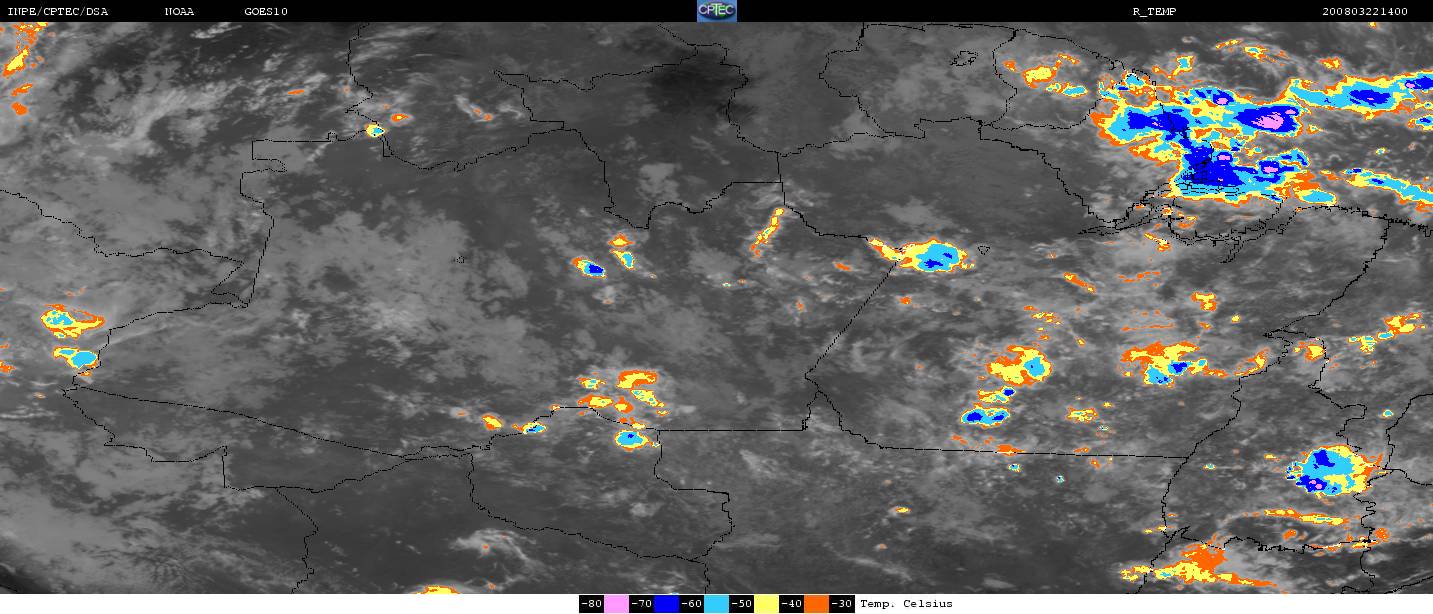This screenshot has width=1433, height=614.
Task: Click the Temp. Celsius legend caption
Action: (x=906, y=604)
